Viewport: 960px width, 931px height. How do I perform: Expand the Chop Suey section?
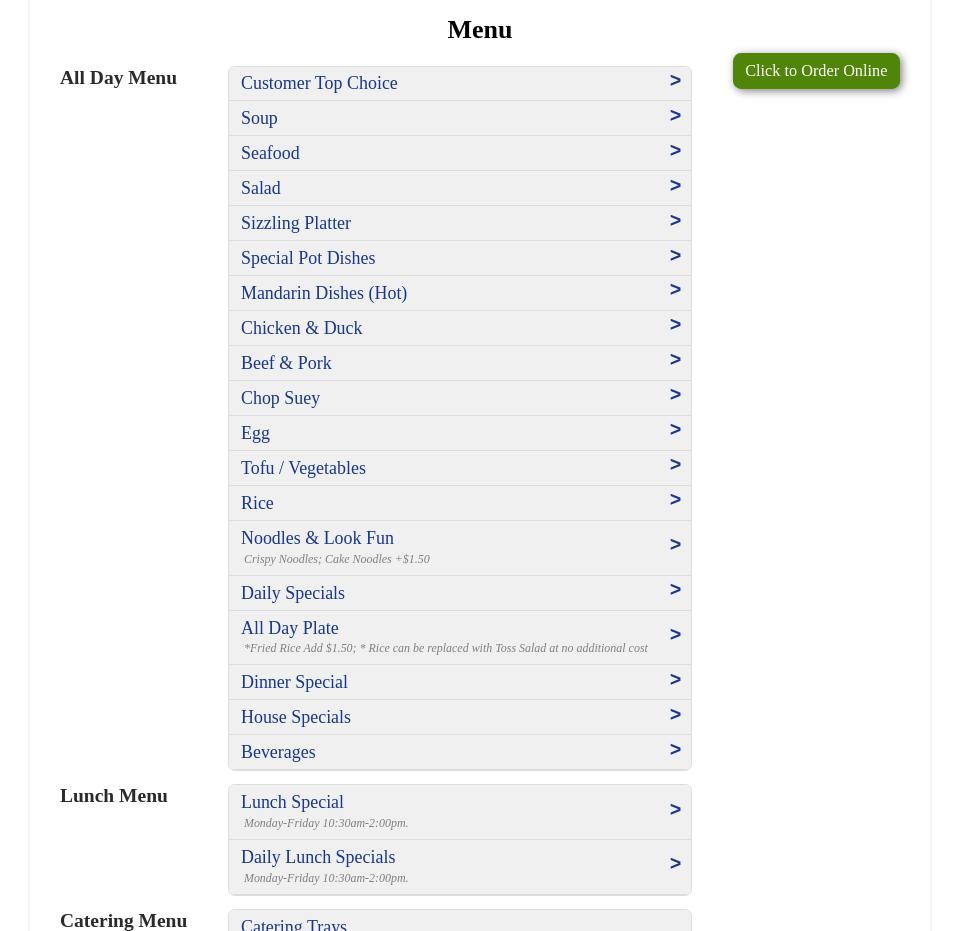tap(280, 398)
